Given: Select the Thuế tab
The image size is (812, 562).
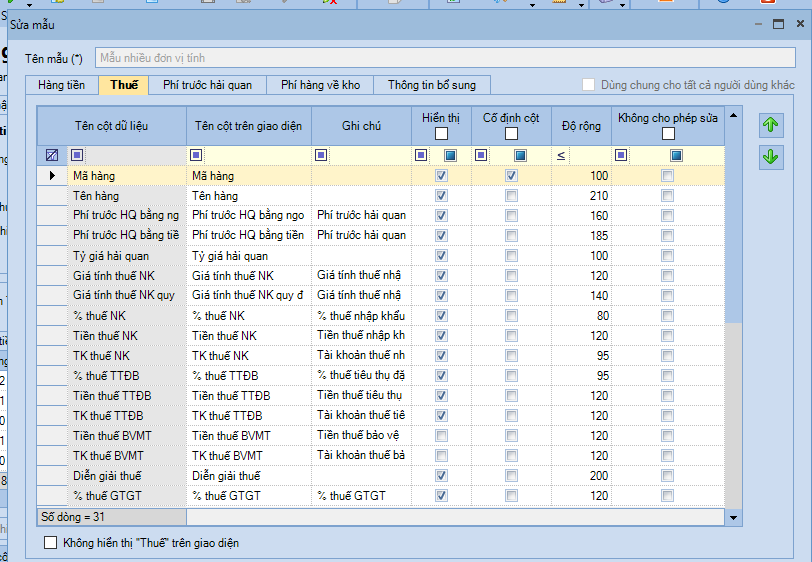Looking at the screenshot, I should click(x=124, y=85).
